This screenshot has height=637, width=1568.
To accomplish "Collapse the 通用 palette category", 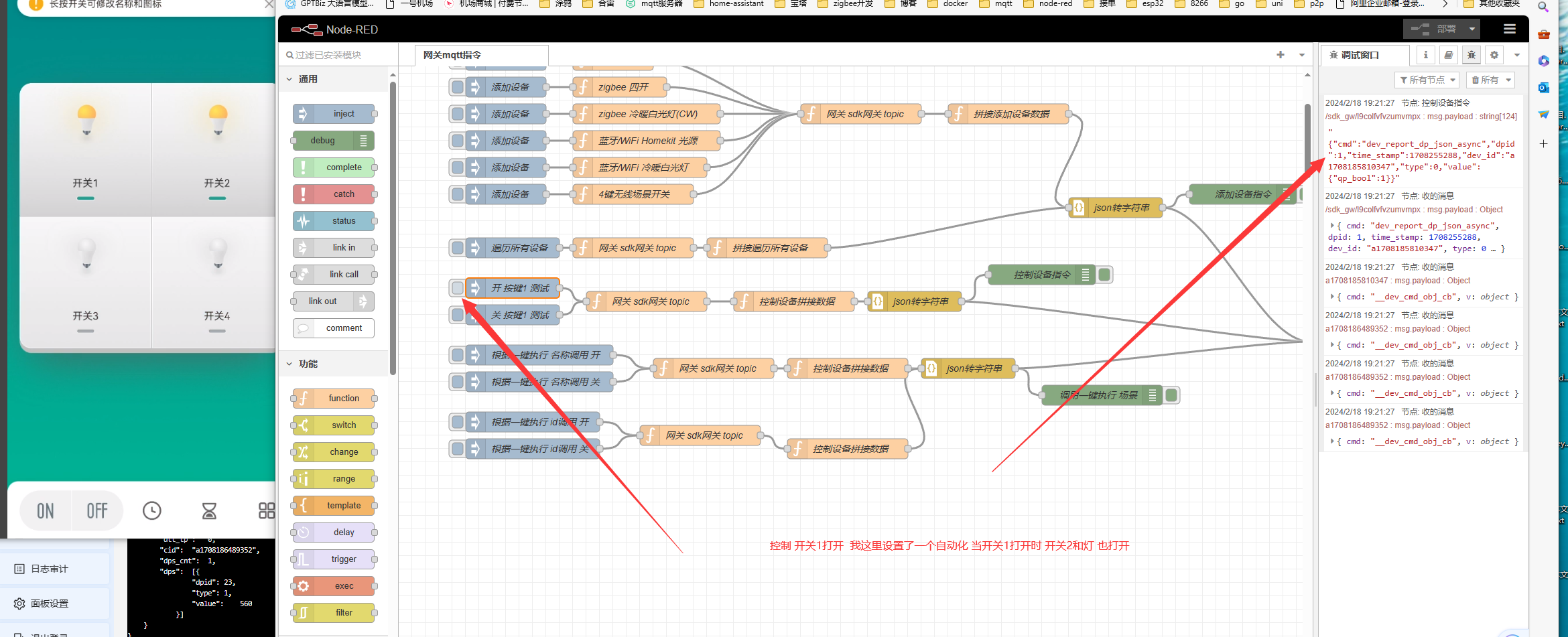I will [334, 79].
